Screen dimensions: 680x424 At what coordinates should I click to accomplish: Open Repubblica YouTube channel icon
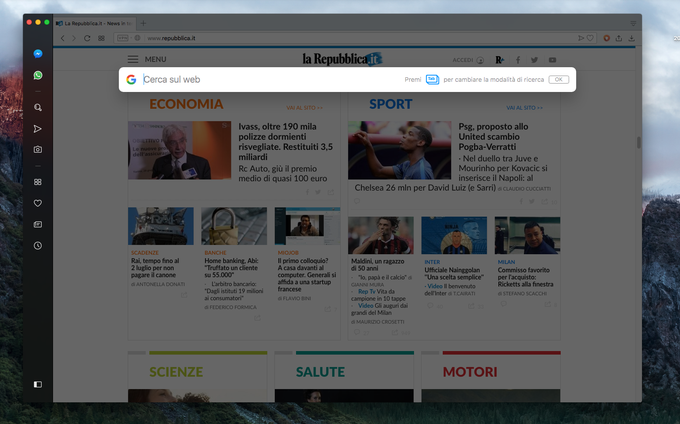pyautogui.click(x=552, y=60)
